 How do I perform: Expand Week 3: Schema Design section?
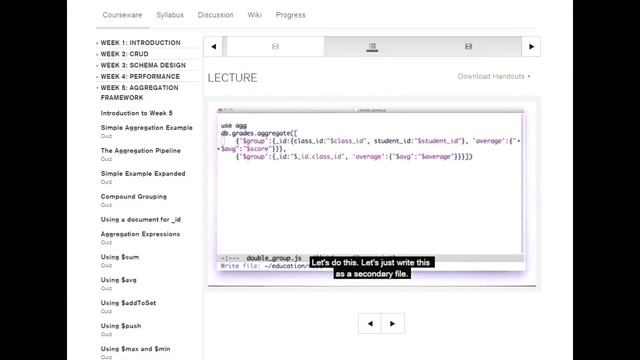tap(143, 65)
